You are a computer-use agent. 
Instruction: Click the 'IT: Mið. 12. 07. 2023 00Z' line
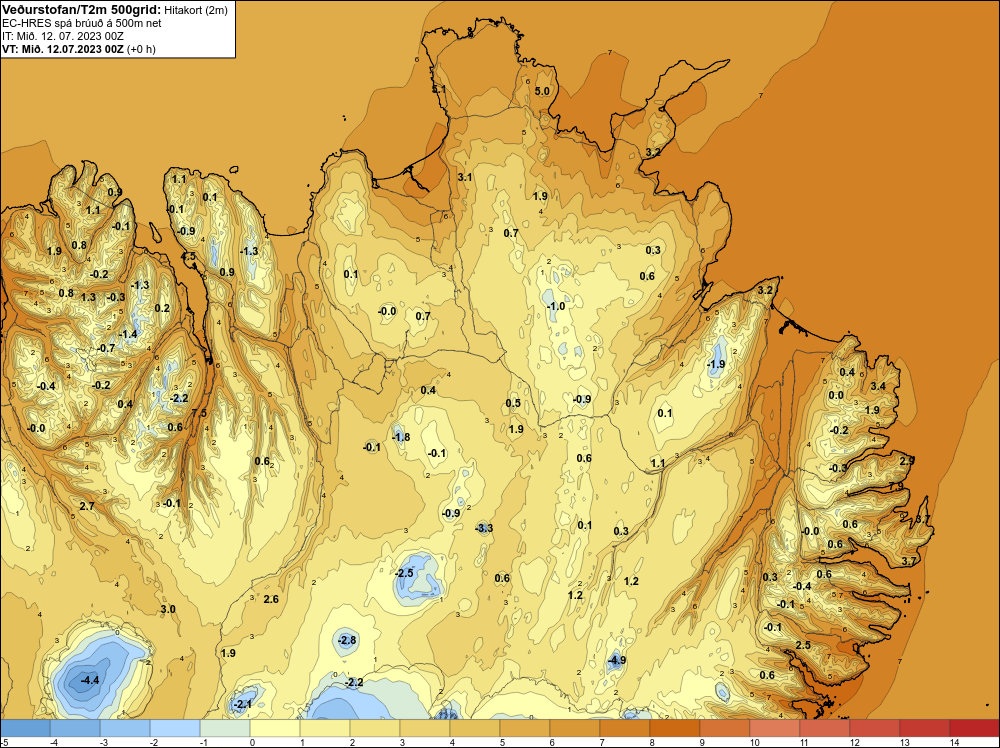click(62, 36)
